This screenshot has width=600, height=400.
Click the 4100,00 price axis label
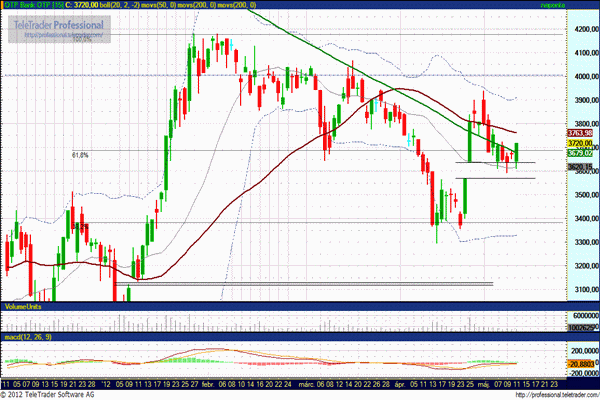pos(586,53)
